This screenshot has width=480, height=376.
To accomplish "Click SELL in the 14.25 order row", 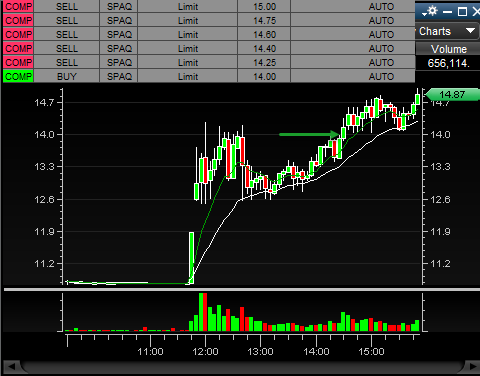I will point(67,63).
